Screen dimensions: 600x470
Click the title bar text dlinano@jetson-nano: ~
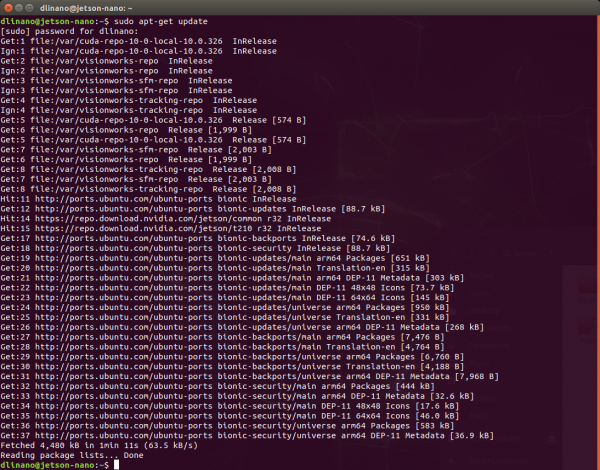86,8
